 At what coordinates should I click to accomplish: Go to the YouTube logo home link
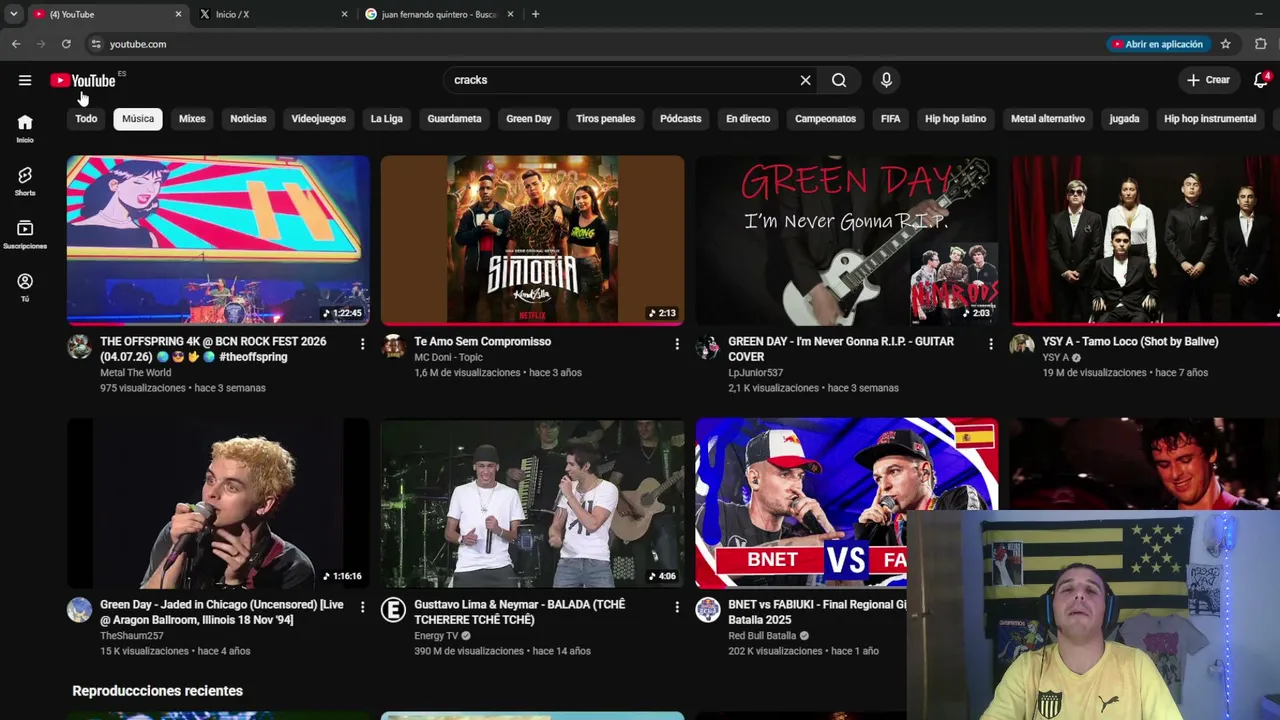click(x=83, y=80)
